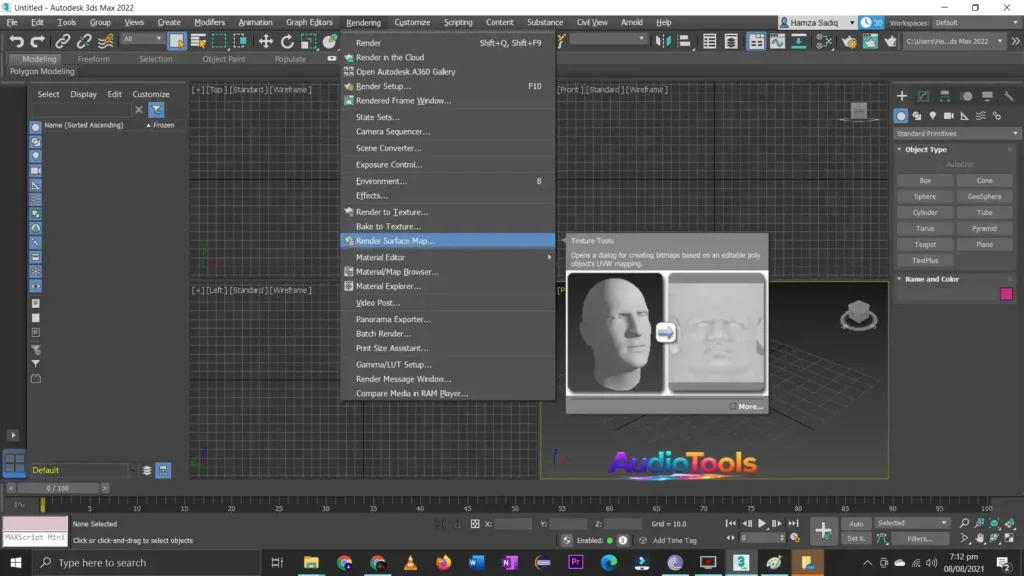Enable Auto Key animation mode
1024x576 pixels.
click(x=856, y=523)
